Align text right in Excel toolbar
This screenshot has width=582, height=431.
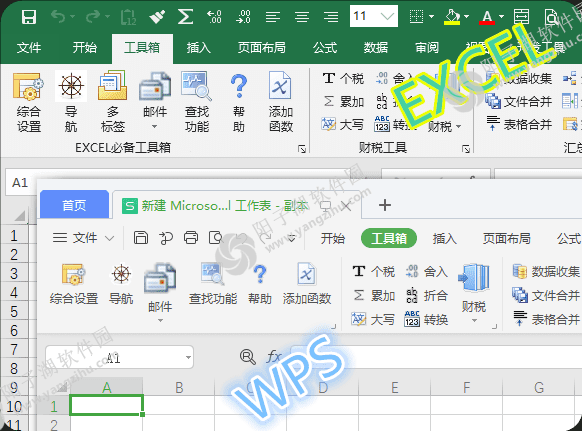pos(331,17)
